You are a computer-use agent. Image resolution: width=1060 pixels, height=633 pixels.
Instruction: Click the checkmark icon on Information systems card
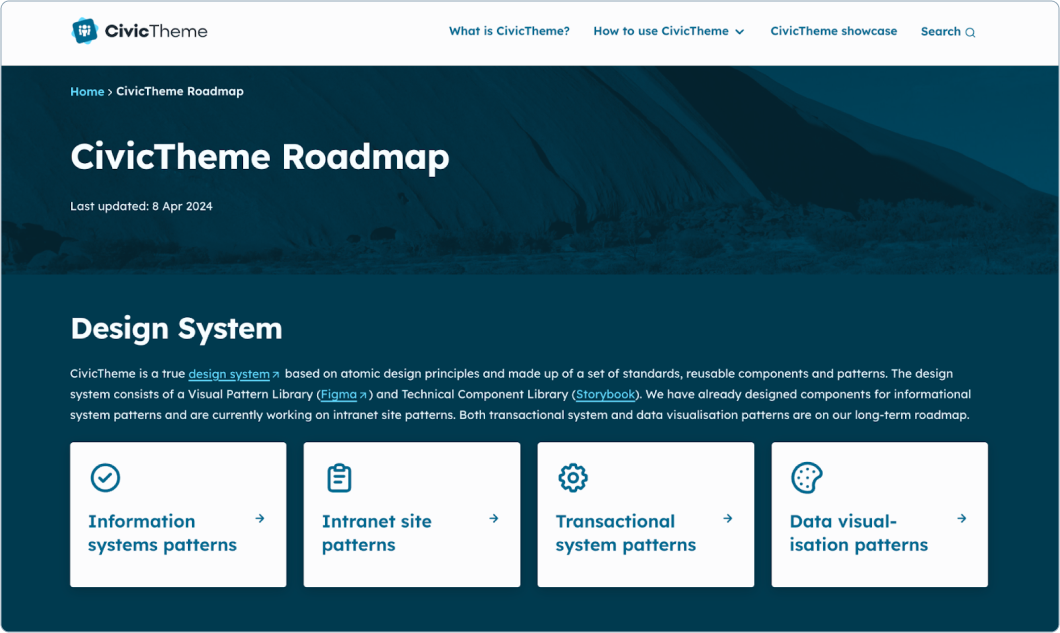[x=104, y=478]
